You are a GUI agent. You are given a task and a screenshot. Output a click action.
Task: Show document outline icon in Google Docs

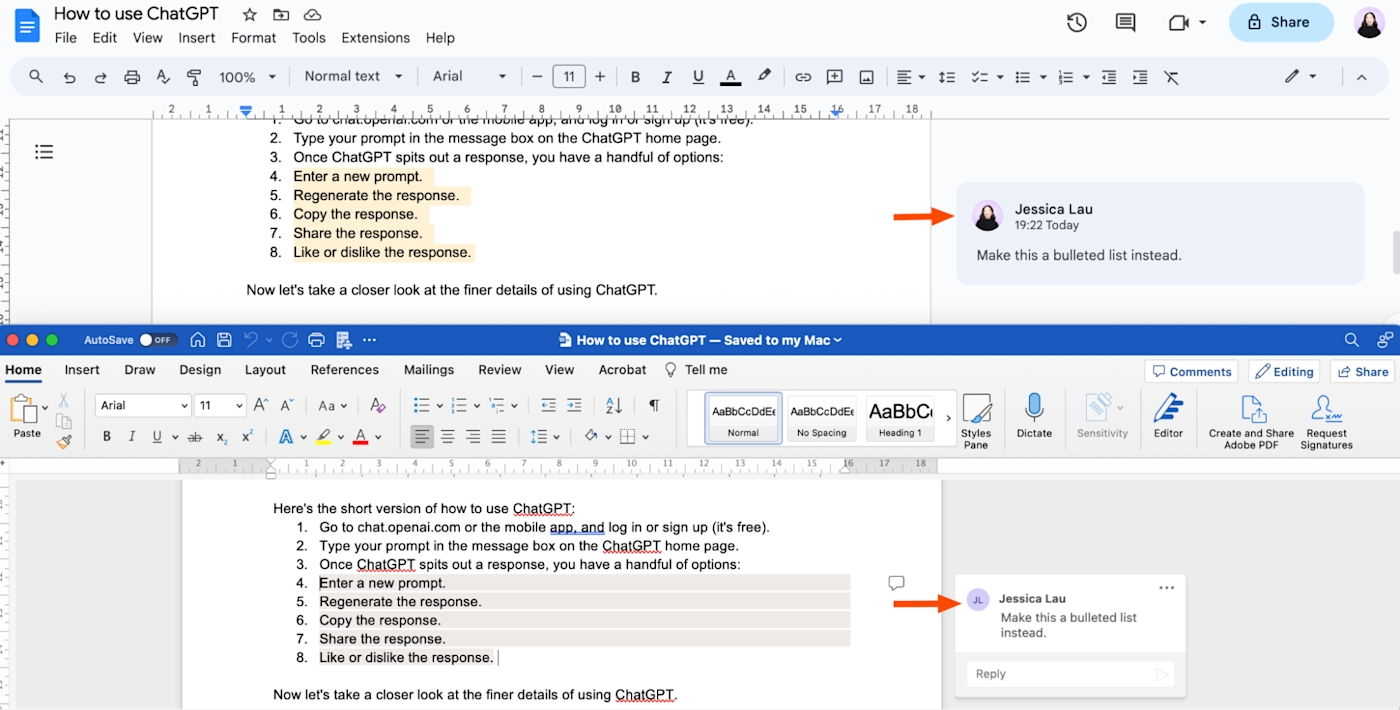pyautogui.click(x=44, y=152)
